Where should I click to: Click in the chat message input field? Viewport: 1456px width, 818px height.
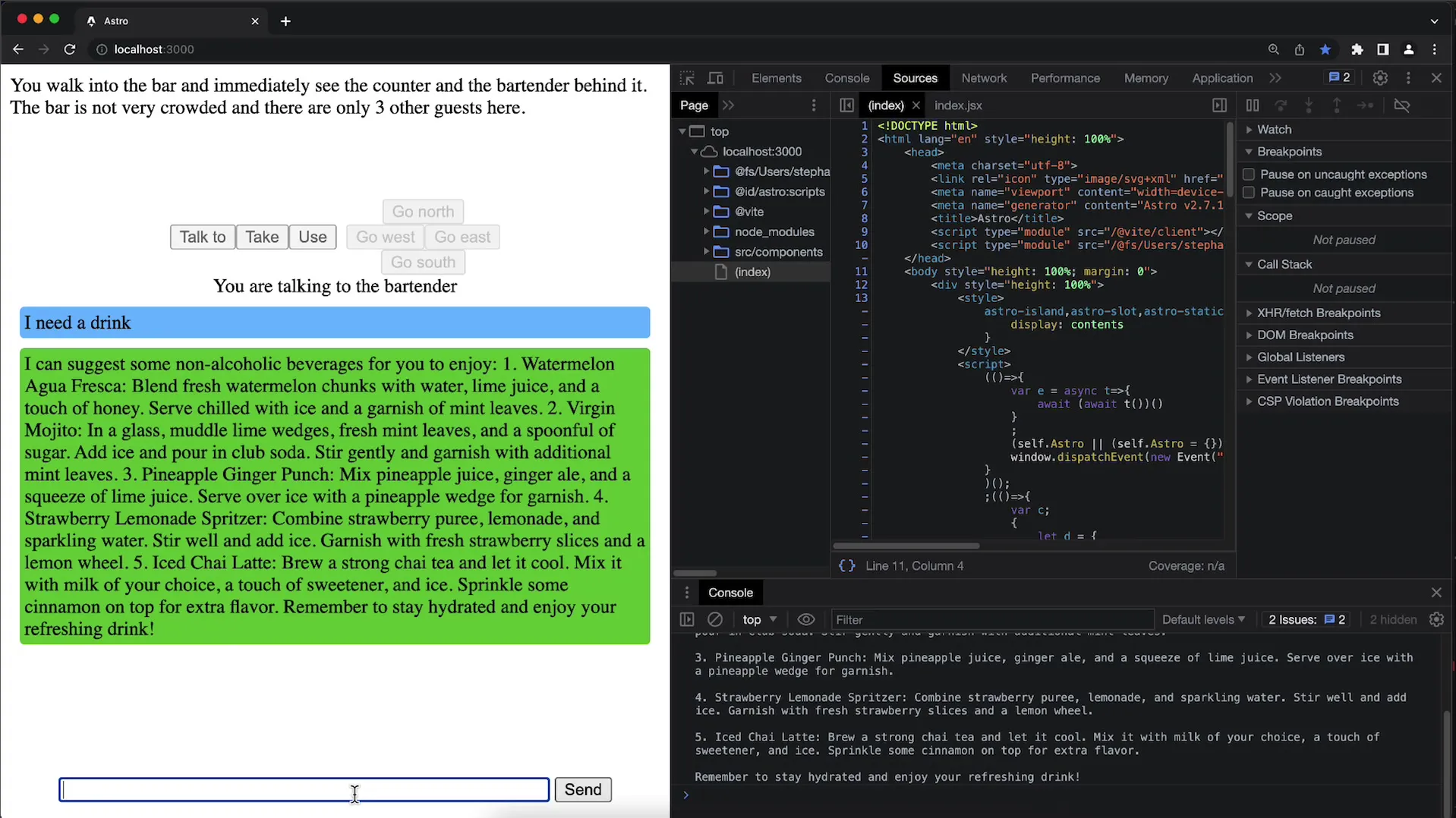304,790
